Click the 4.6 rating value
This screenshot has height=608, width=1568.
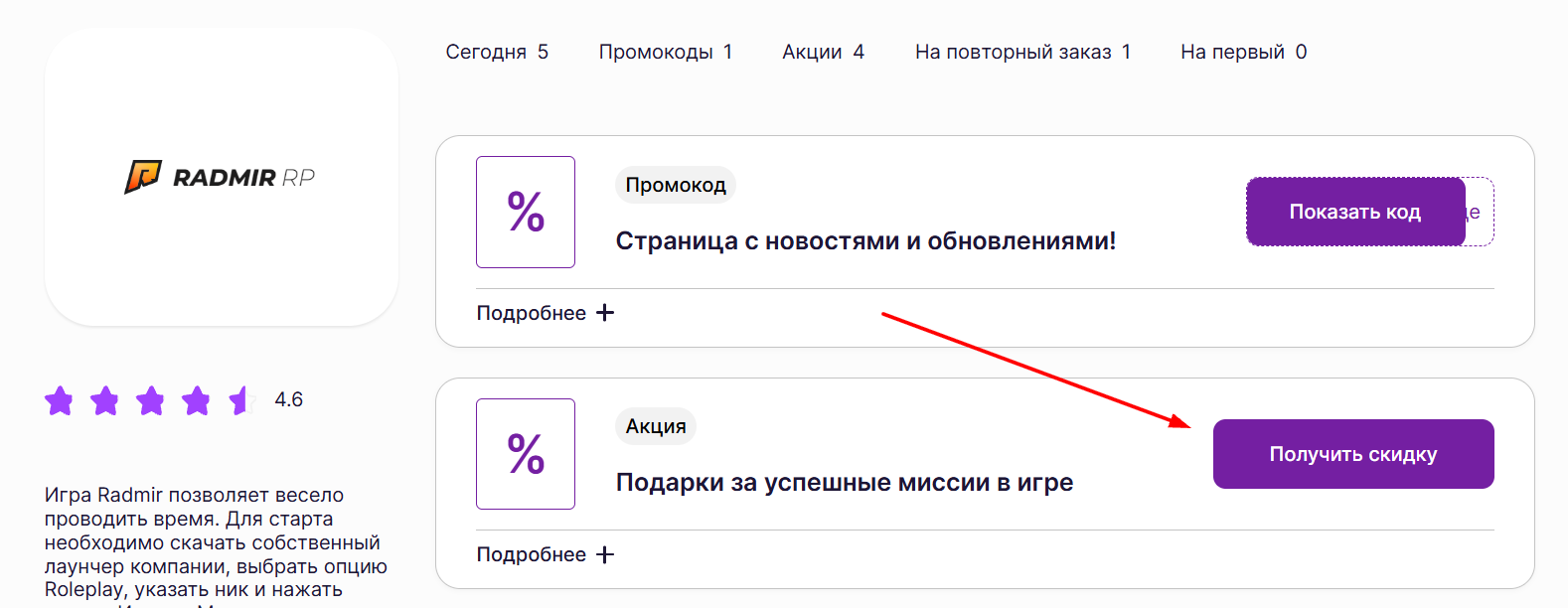pyautogui.click(x=289, y=399)
